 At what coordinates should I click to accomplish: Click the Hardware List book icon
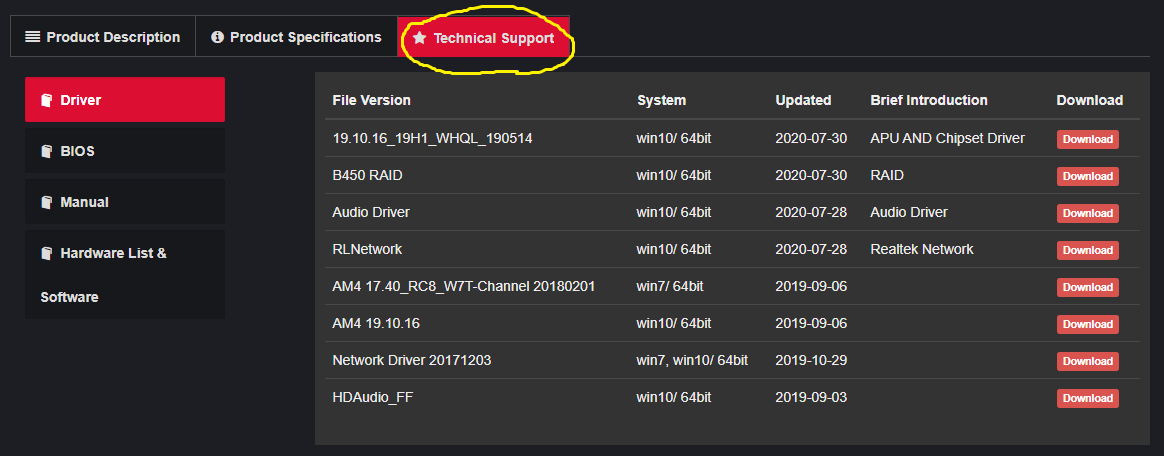46,253
